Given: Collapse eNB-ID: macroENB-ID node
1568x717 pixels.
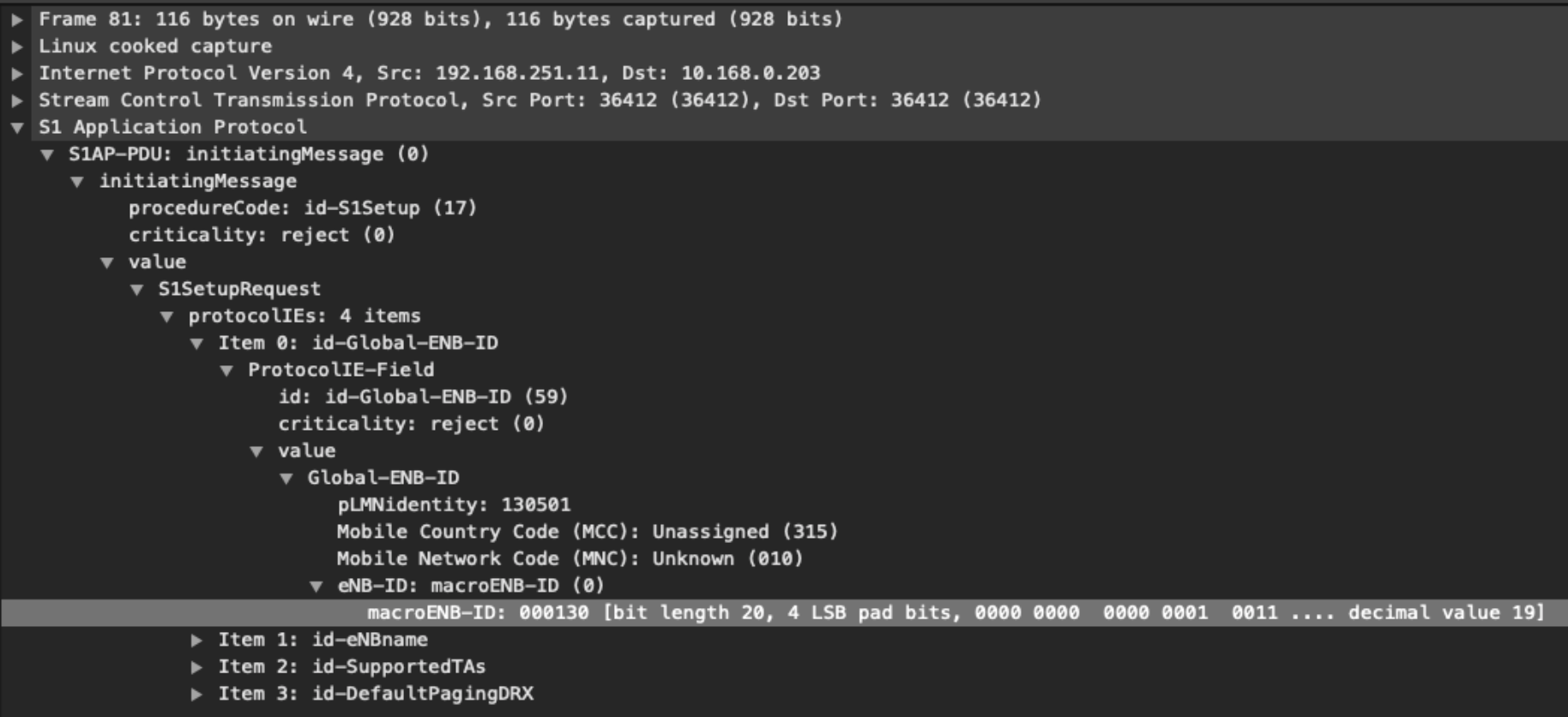Looking at the screenshot, I should click(x=317, y=587).
